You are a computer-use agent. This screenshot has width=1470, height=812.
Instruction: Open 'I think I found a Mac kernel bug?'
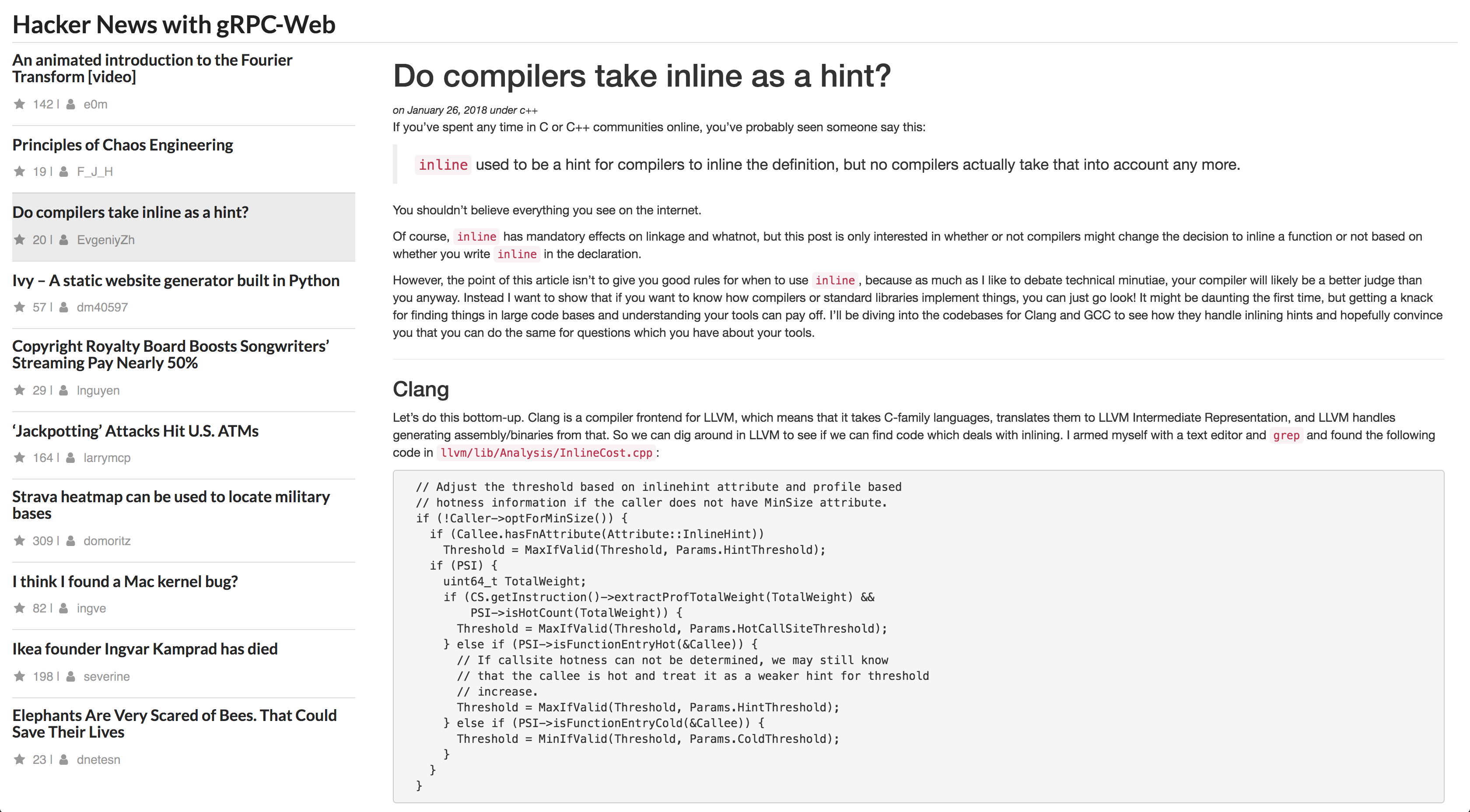pyautogui.click(x=125, y=581)
